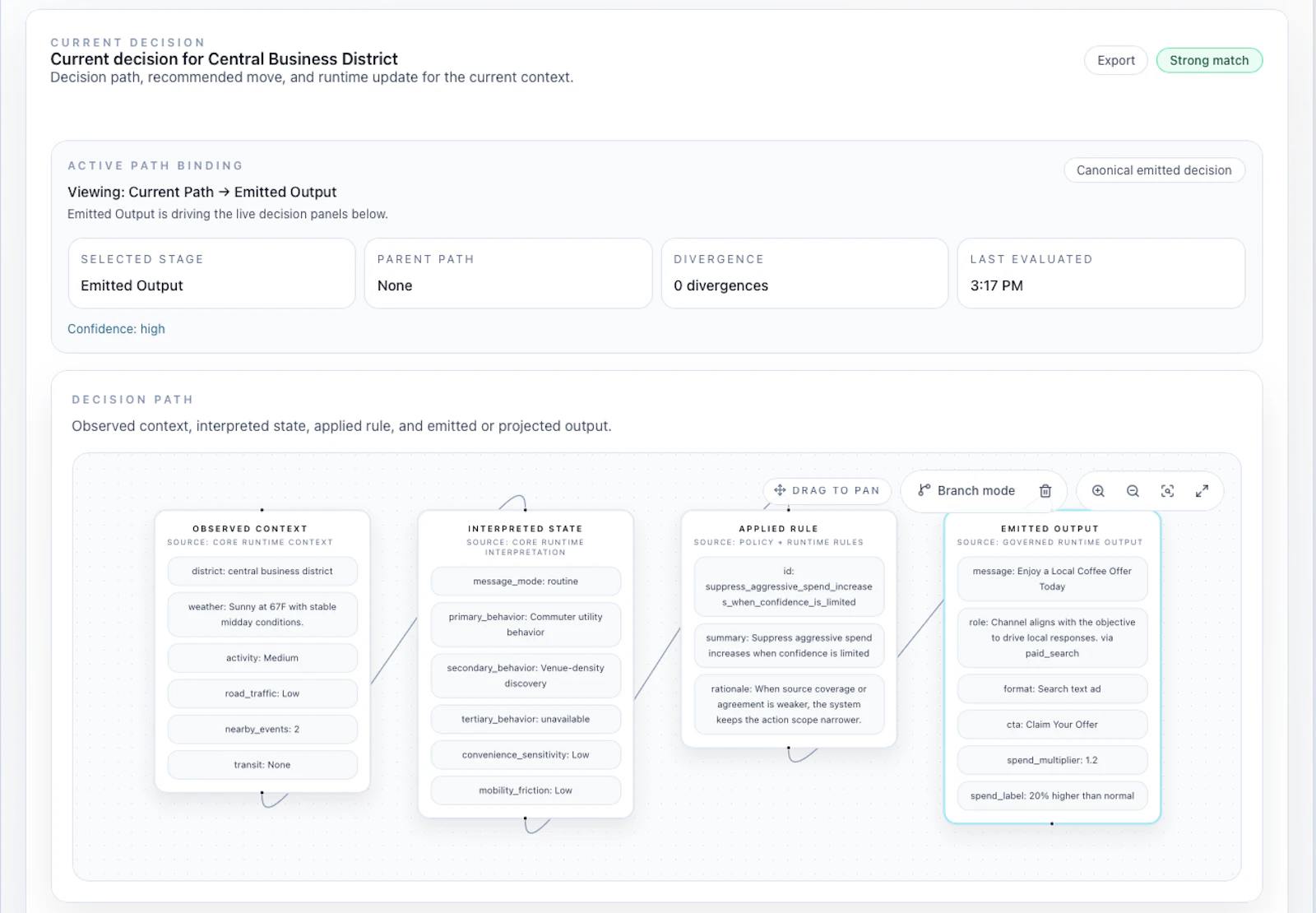Click spend_label: 20% higher than normal
This screenshot has width=1316, height=913.
1052,795
